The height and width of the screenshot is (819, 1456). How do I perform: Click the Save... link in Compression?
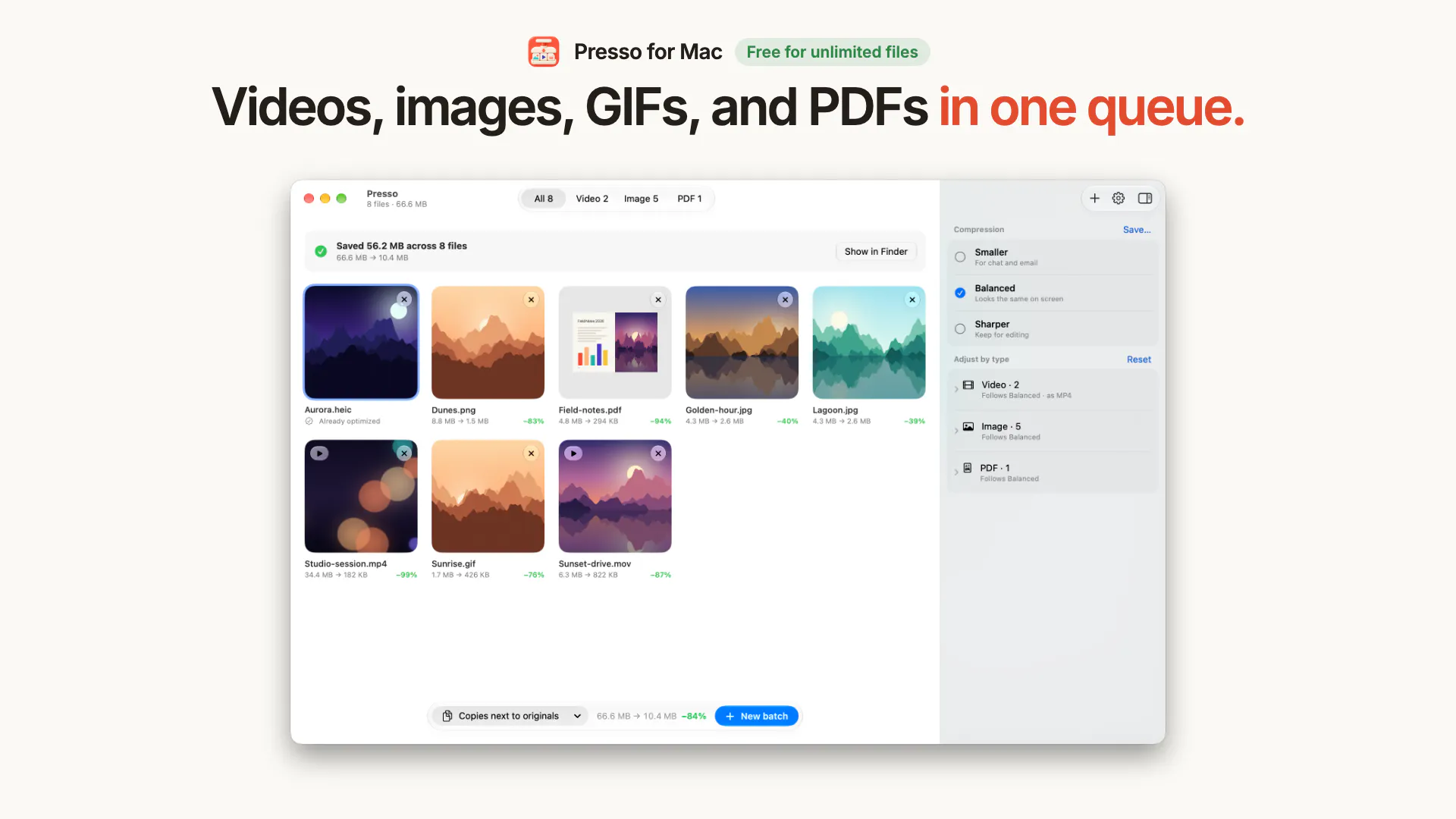(x=1137, y=230)
